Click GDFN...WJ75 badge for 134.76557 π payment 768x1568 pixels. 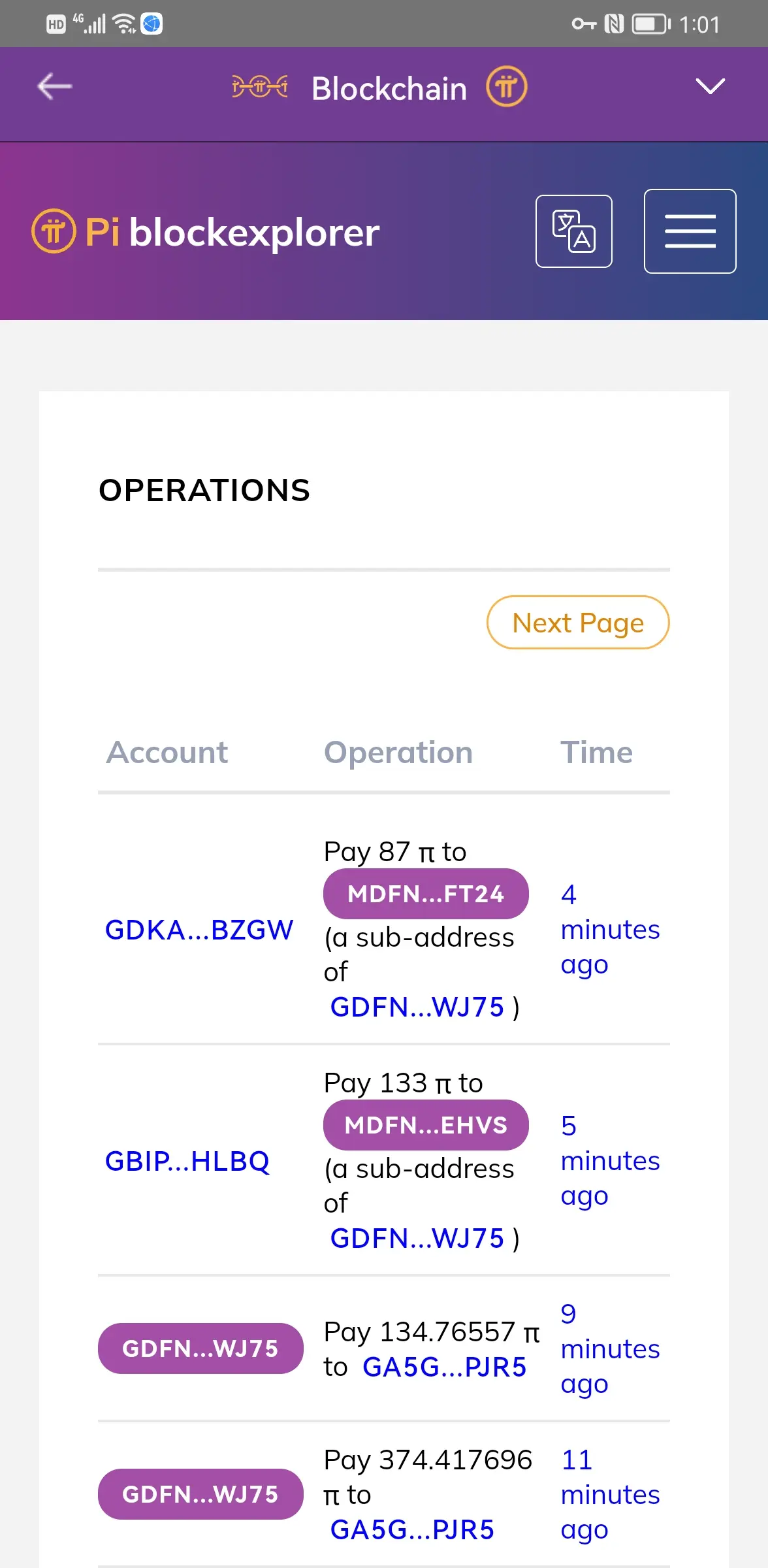tap(200, 1348)
